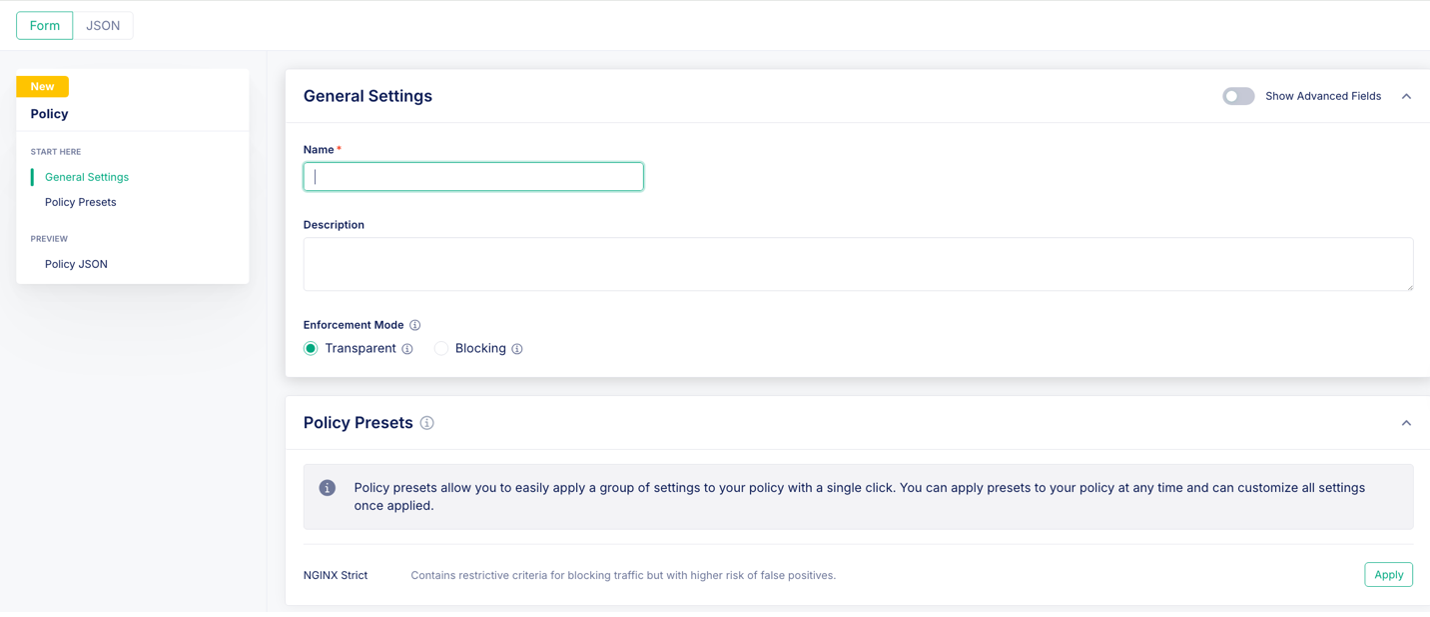
Task: Go to General Settings in sidebar
Action: coord(87,177)
